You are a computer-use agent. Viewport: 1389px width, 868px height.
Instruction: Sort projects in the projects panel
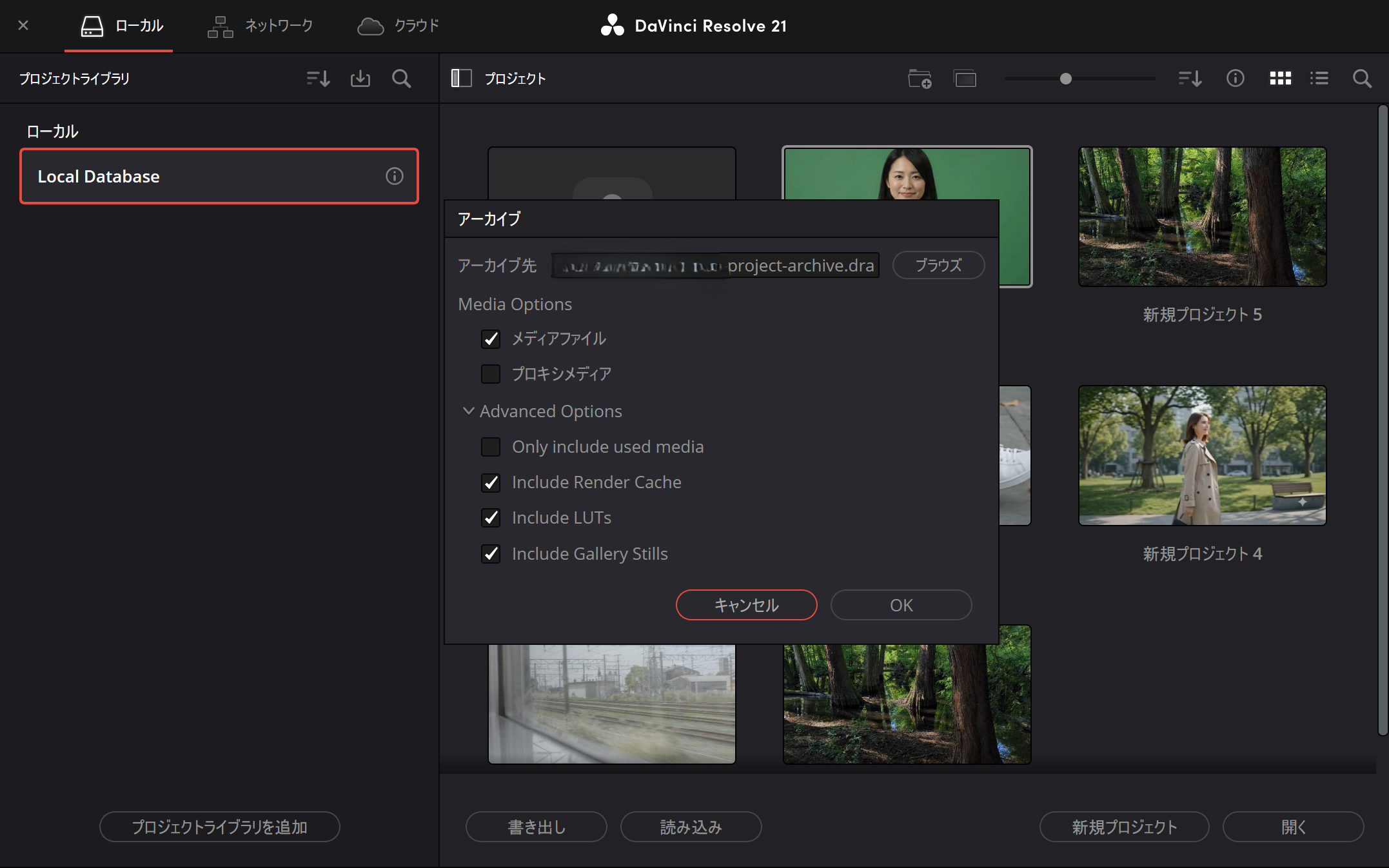(x=1190, y=79)
